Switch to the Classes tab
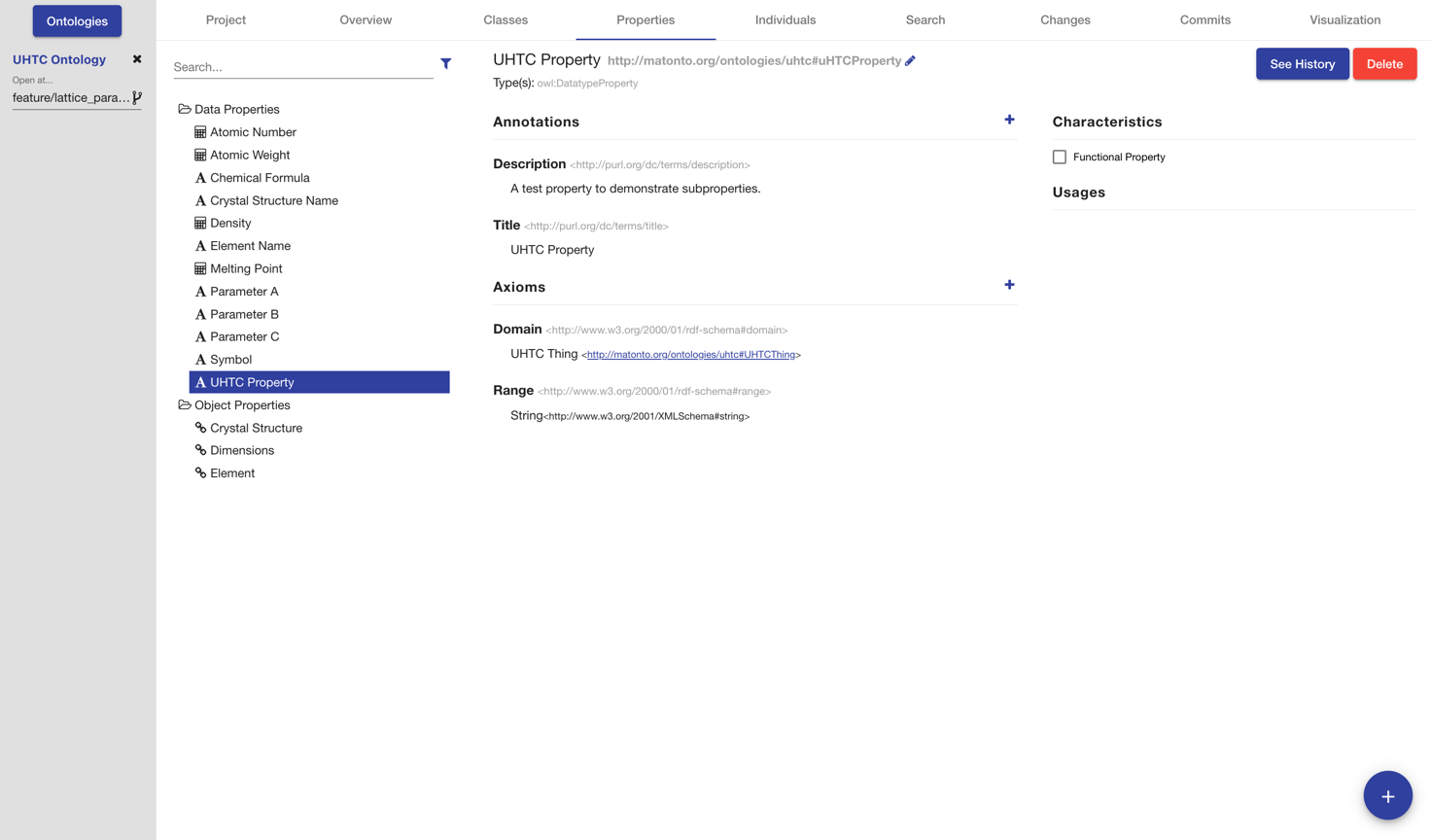1431x840 pixels. 506,19
